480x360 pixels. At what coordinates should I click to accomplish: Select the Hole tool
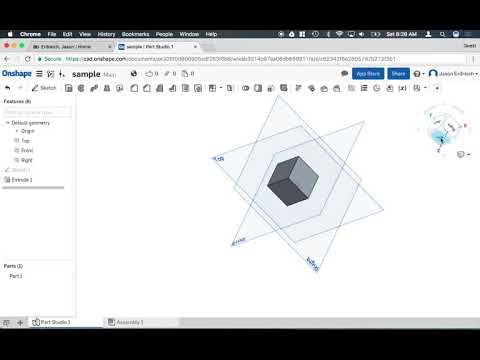click(198, 88)
